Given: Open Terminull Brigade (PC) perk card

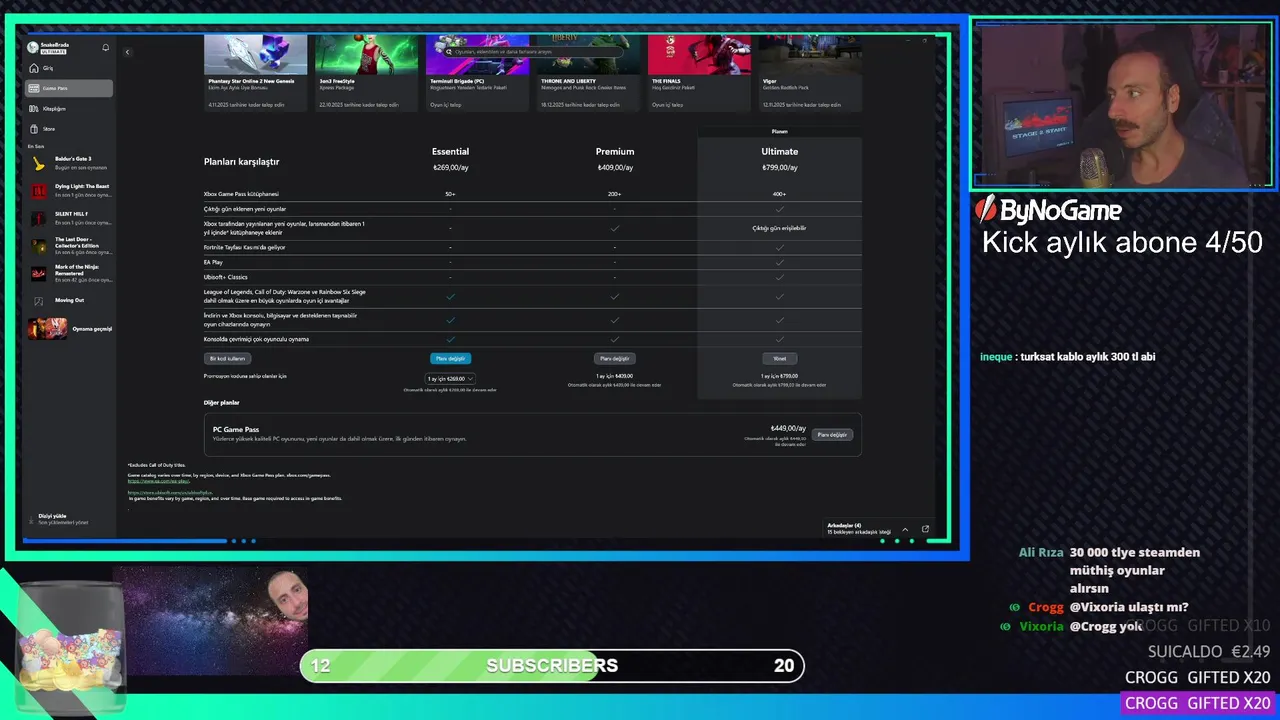Looking at the screenshot, I should pyautogui.click(x=478, y=73).
